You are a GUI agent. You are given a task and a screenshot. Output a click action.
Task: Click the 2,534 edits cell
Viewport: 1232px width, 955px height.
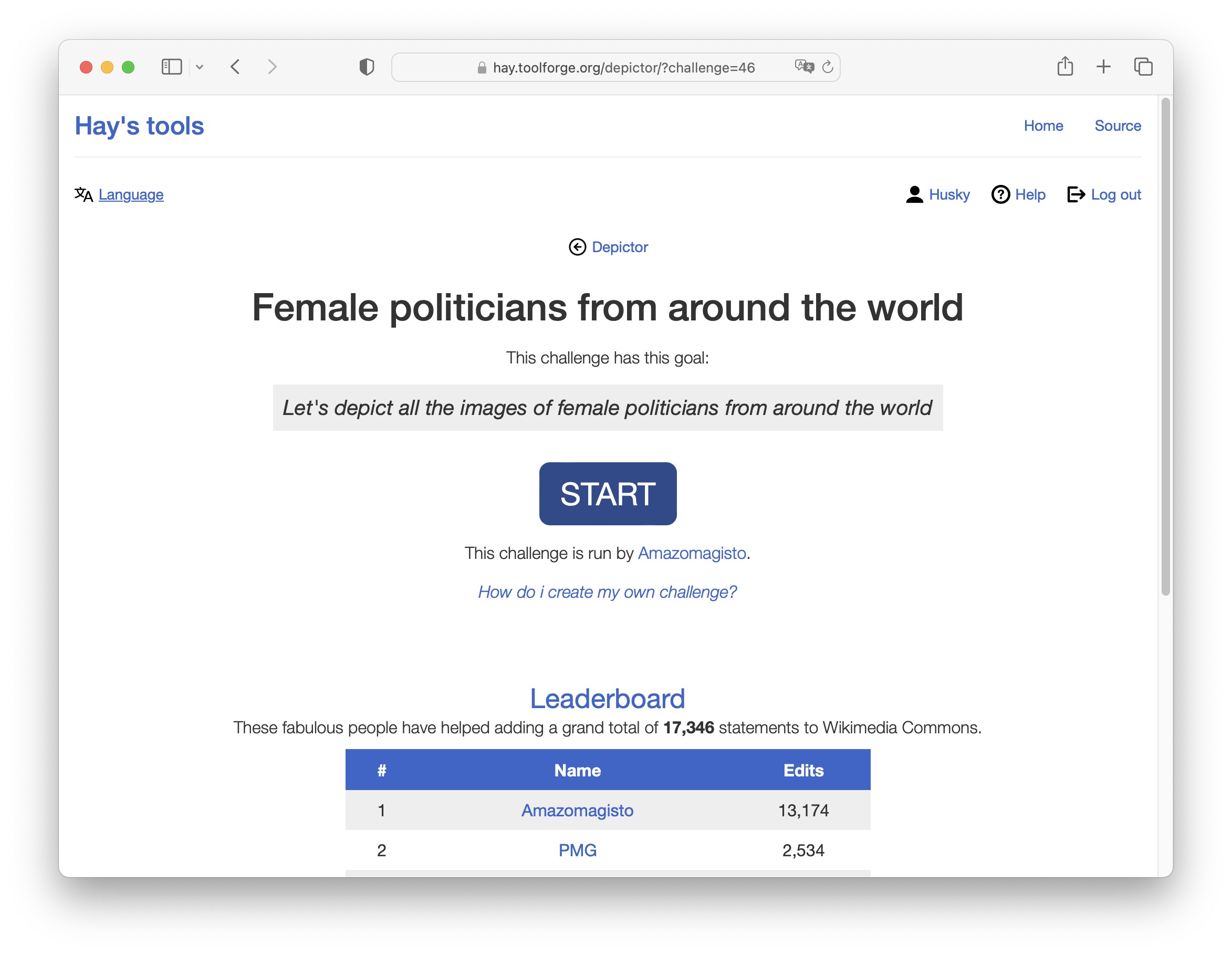803,850
